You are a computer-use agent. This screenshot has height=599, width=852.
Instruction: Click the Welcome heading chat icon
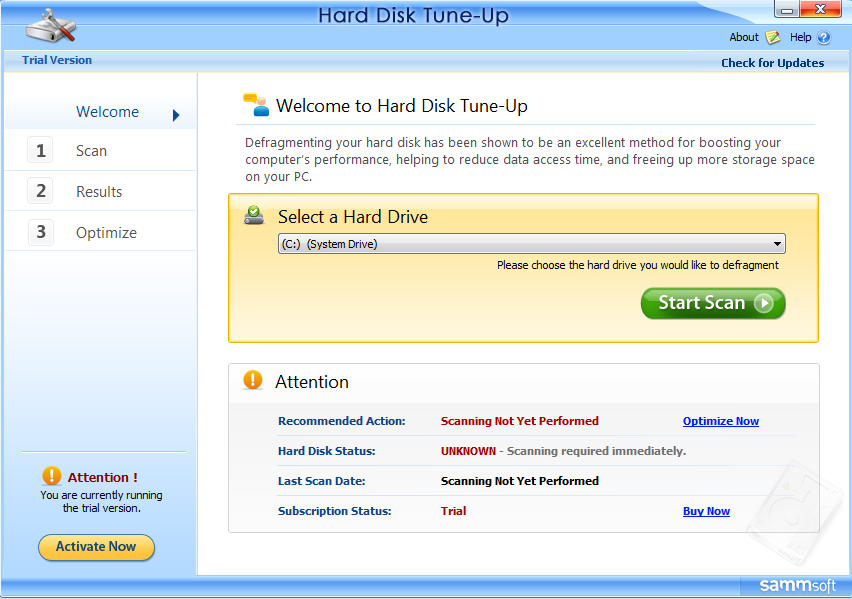click(256, 104)
